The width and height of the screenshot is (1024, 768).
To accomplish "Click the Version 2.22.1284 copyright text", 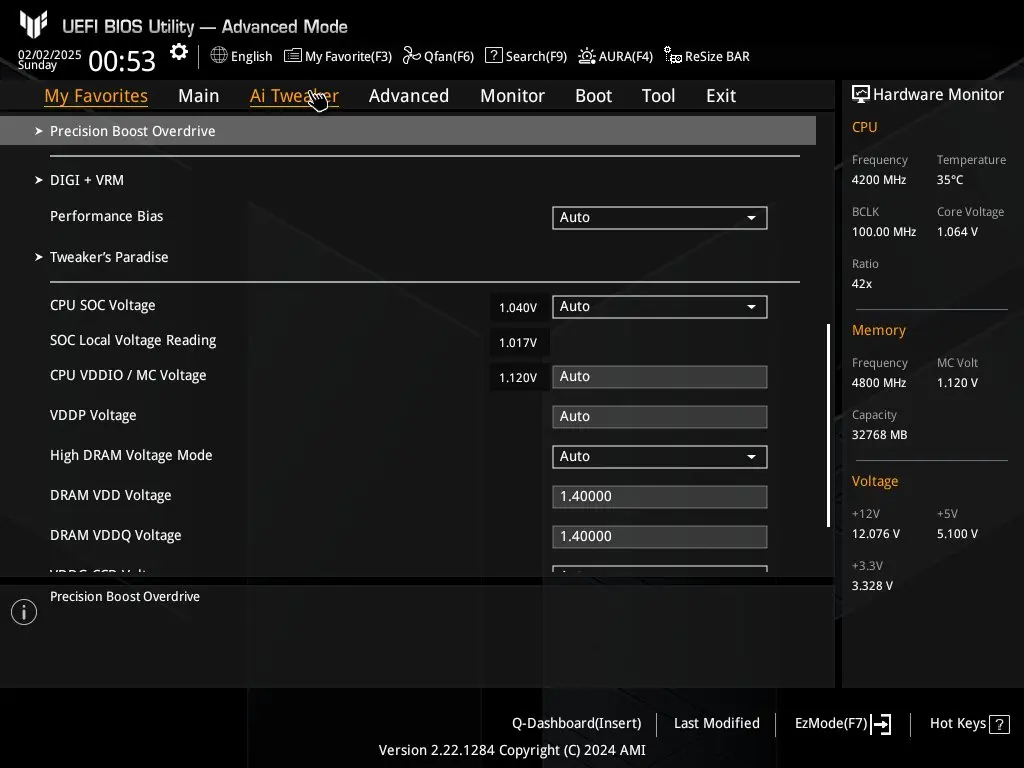I will click(x=512, y=750).
